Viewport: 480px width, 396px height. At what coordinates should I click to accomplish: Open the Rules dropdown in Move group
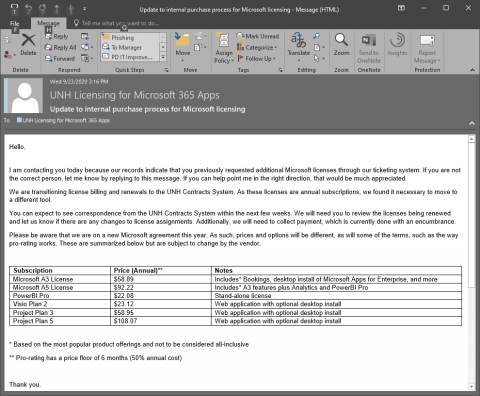pos(200,36)
